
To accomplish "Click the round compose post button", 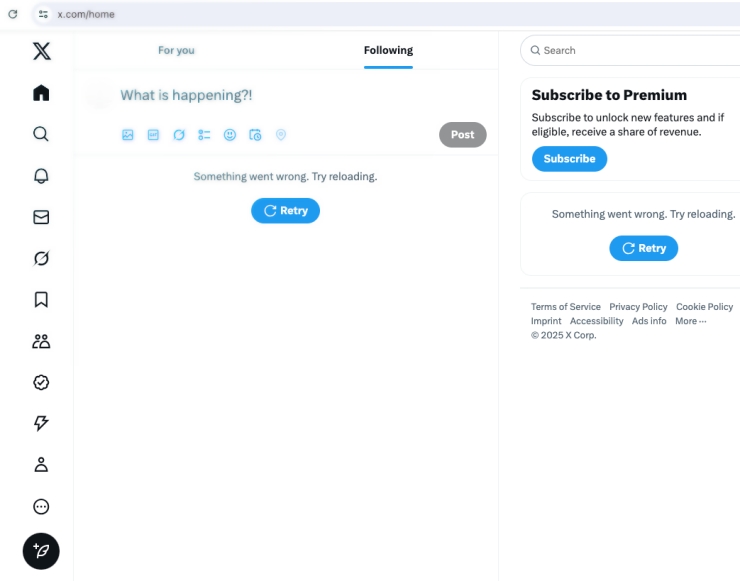I will point(41,551).
